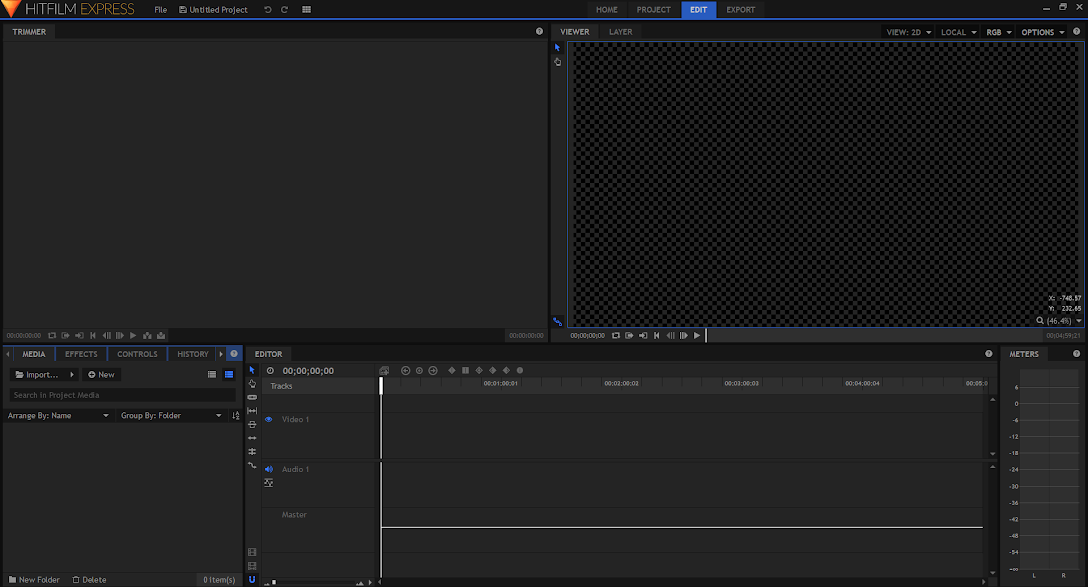The image size is (1088, 587).
Task: Hide the Video 1 track
Action: (x=268, y=420)
